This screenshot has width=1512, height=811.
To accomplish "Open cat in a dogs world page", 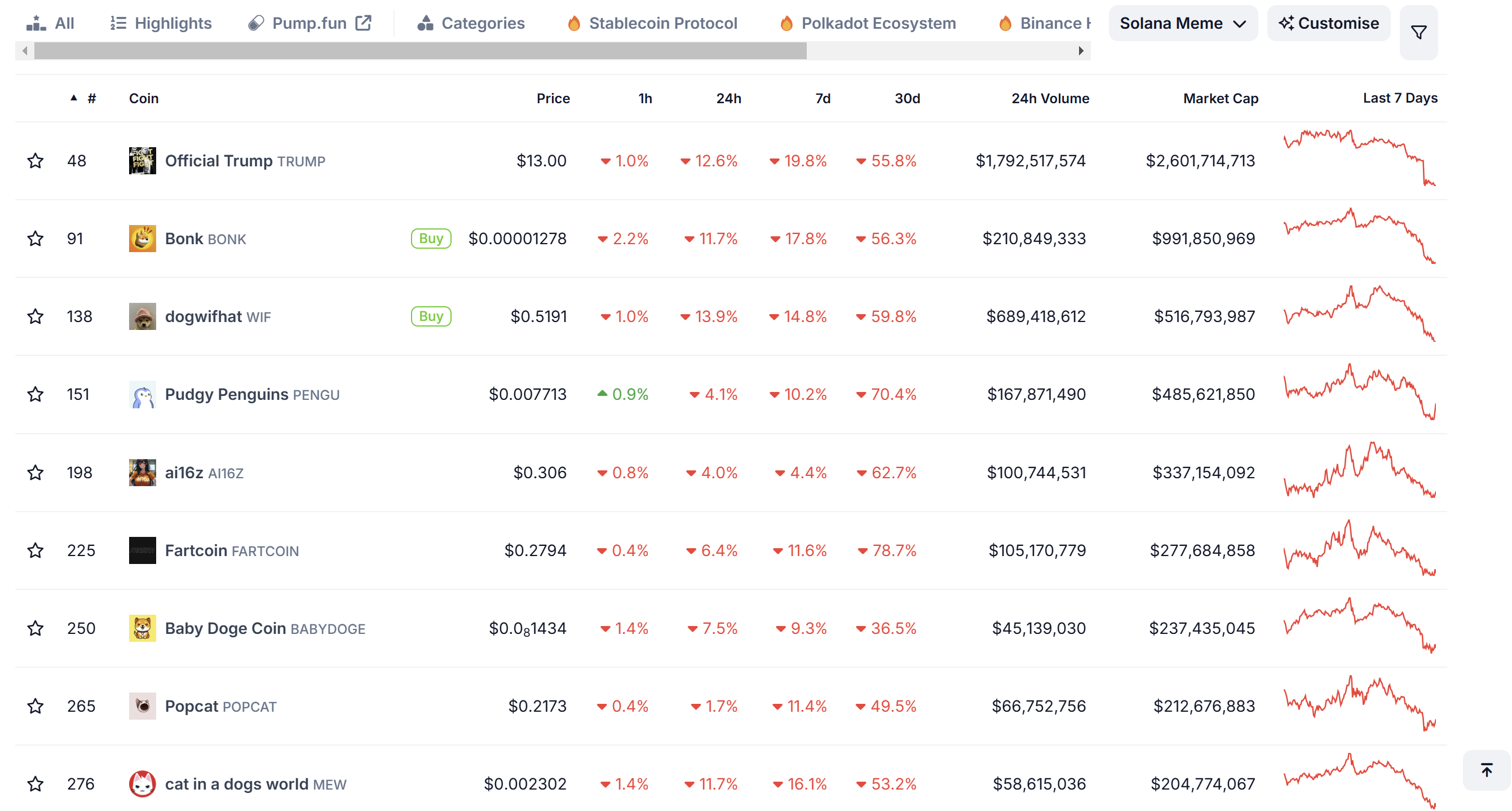I will tap(255, 784).
